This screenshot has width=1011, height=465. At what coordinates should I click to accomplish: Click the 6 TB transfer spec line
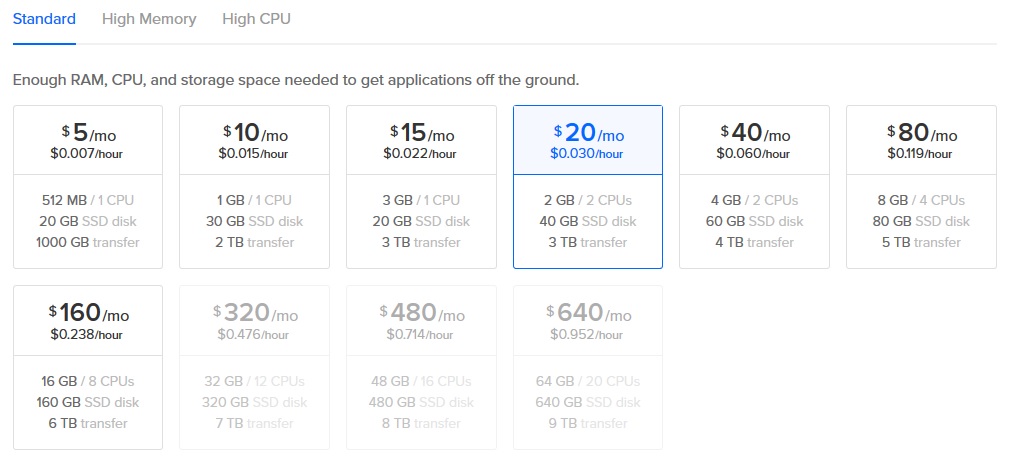(x=88, y=423)
